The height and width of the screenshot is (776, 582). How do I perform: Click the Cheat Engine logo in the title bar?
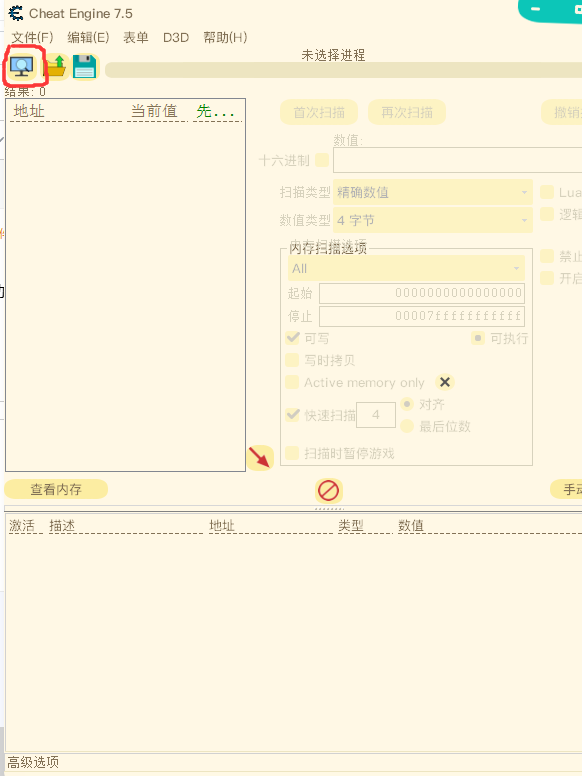click(16, 13)
